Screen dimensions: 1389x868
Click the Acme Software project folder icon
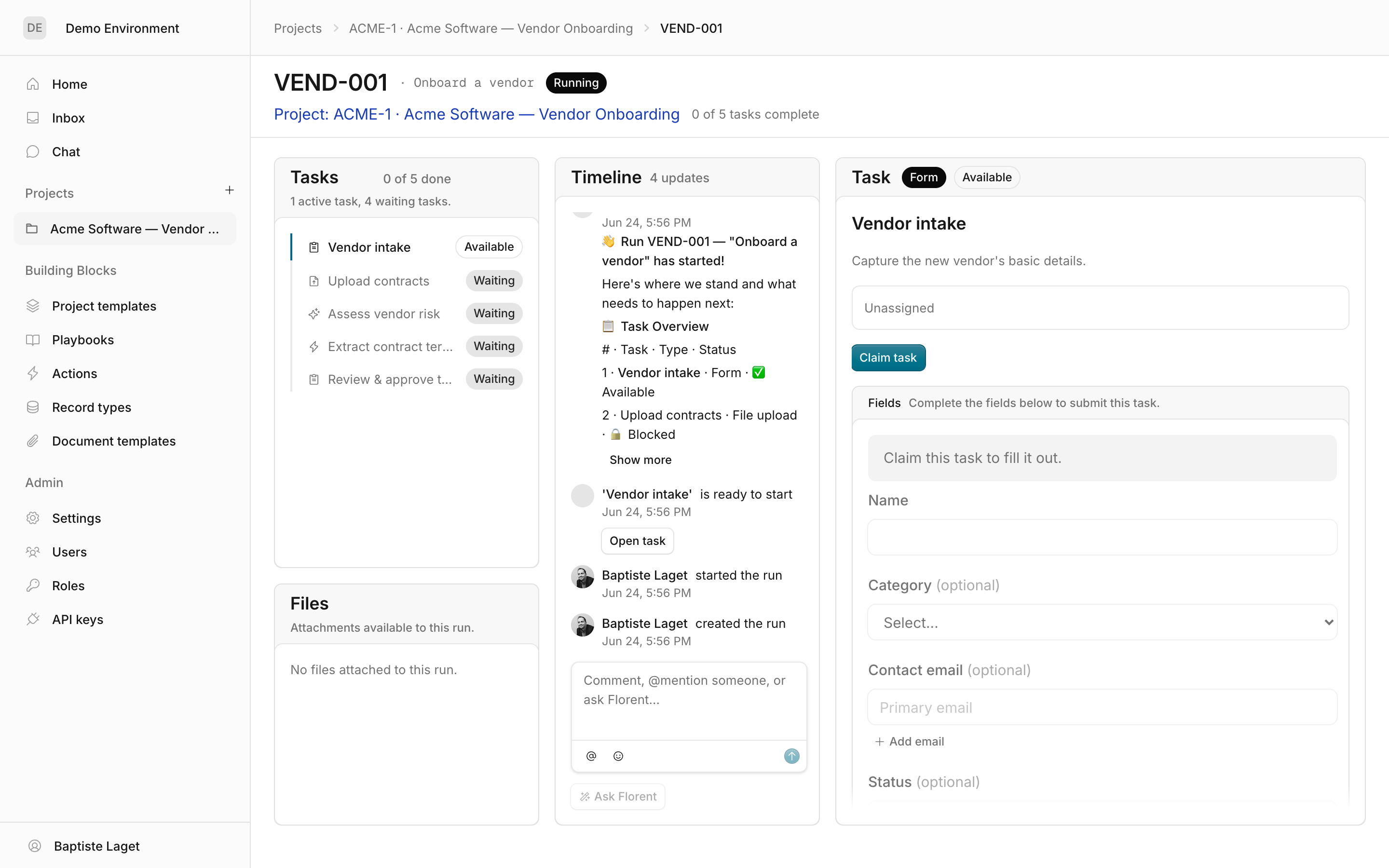tap(32, 229)
